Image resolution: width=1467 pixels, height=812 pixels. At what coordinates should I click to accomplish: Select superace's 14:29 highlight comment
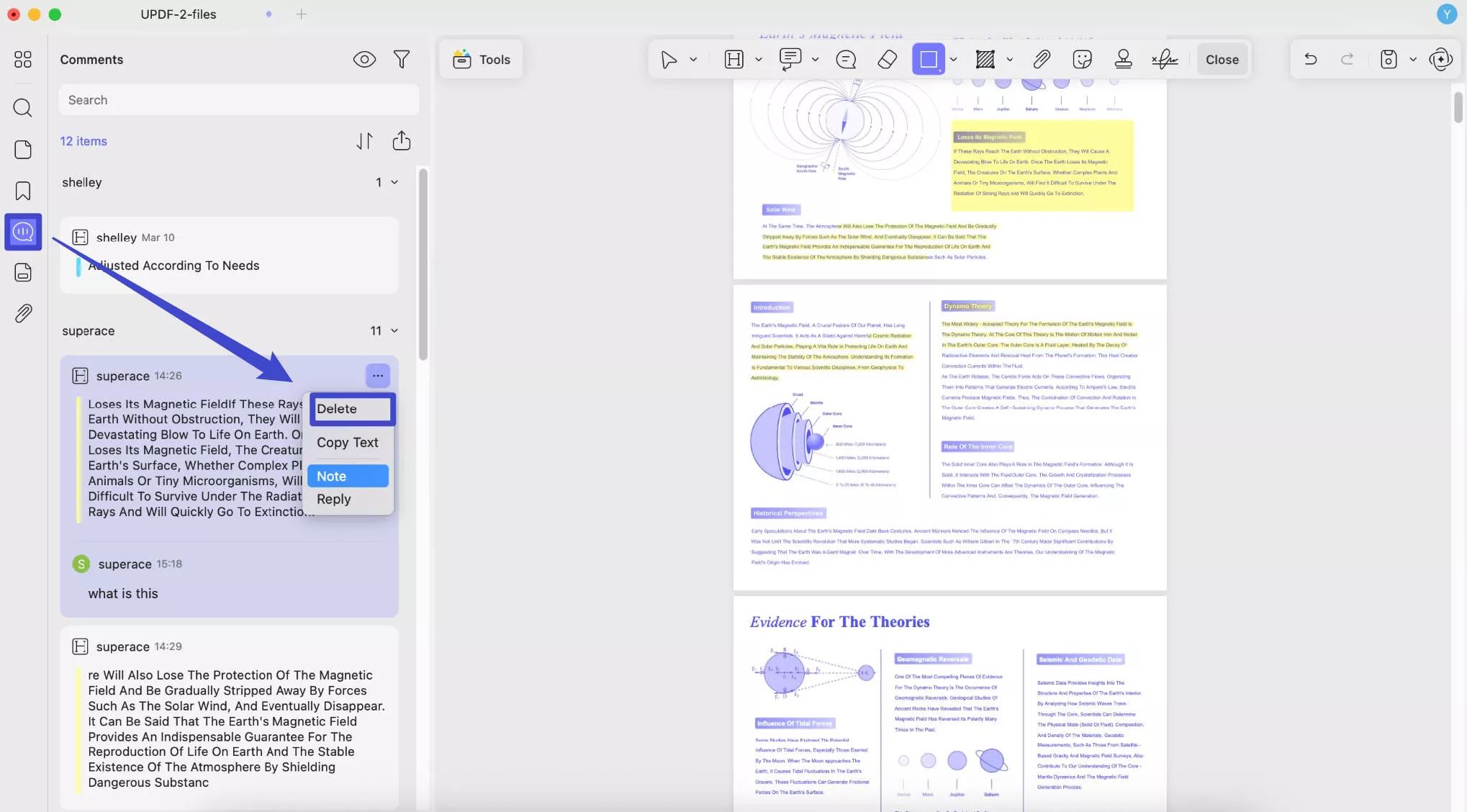(x=229, y=718)
